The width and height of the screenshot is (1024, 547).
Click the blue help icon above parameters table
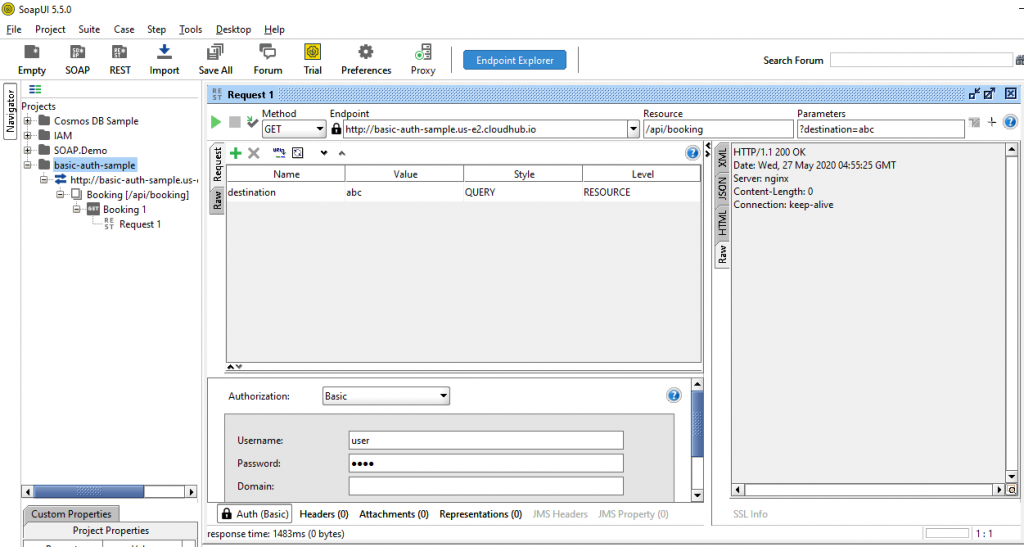click(x=692, y=153)
